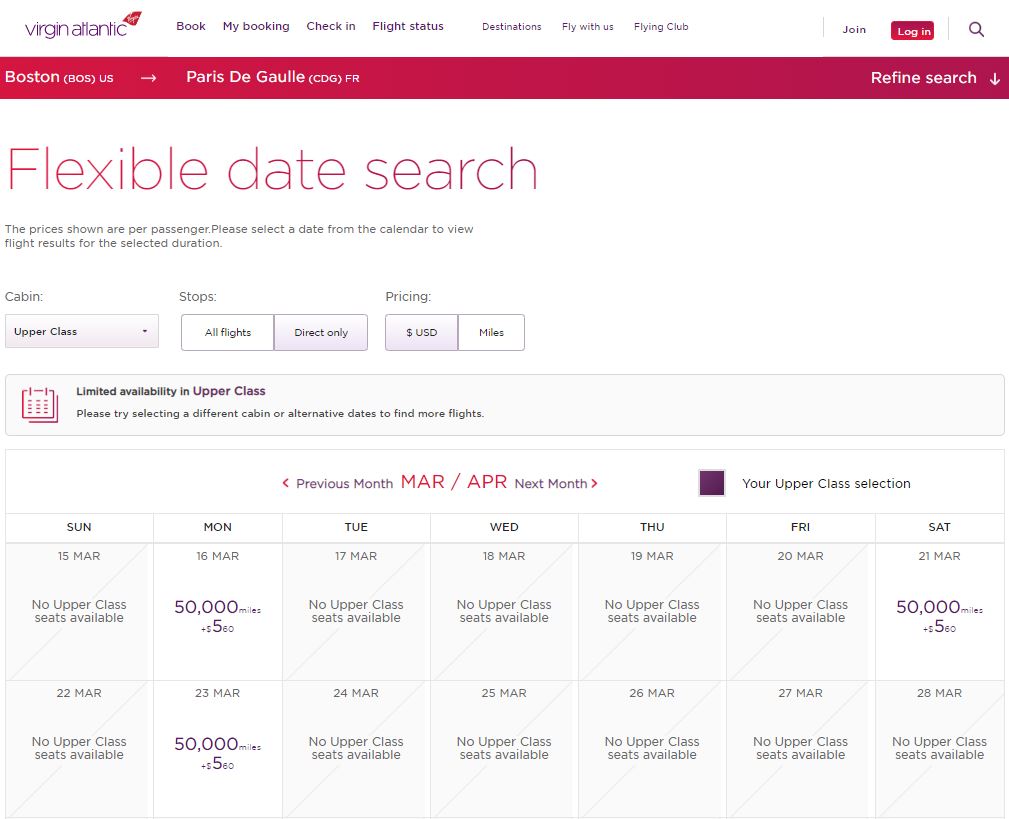Click the 26 MAR calendar cell
The image size is (1009, 819).
click(652, 749)
